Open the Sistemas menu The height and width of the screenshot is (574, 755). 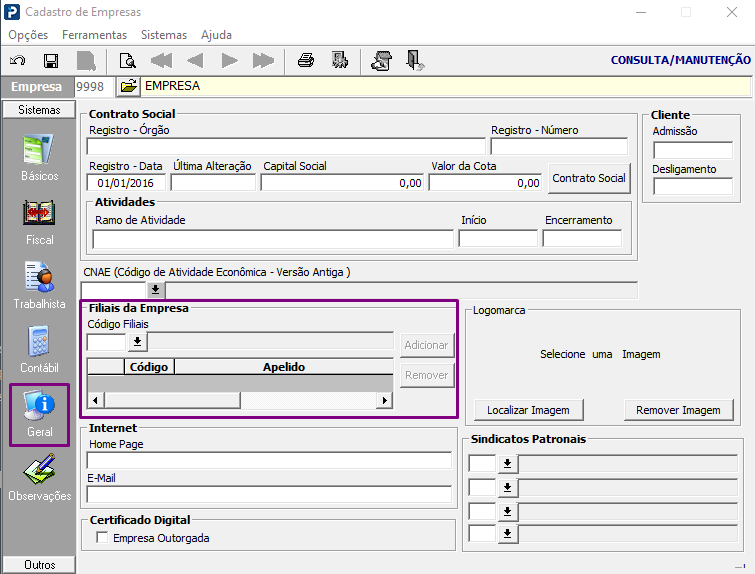coord(163,35)
